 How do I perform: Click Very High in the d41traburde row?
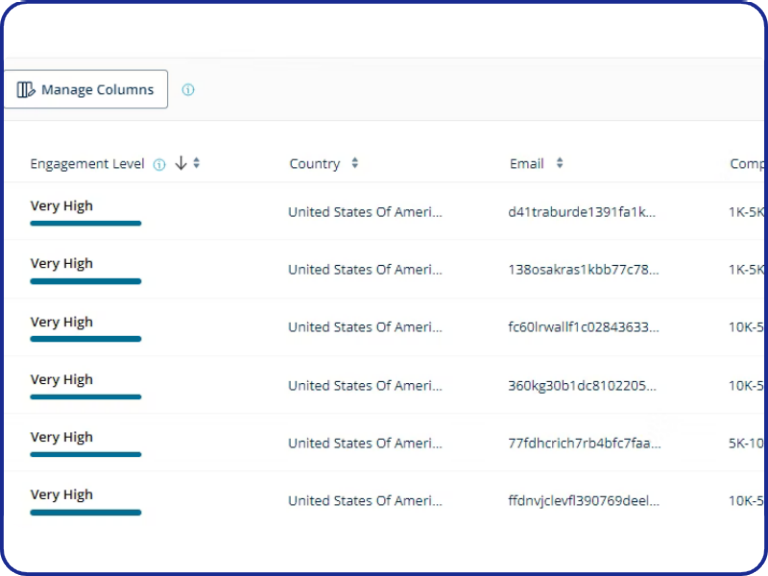coord(61,206)
